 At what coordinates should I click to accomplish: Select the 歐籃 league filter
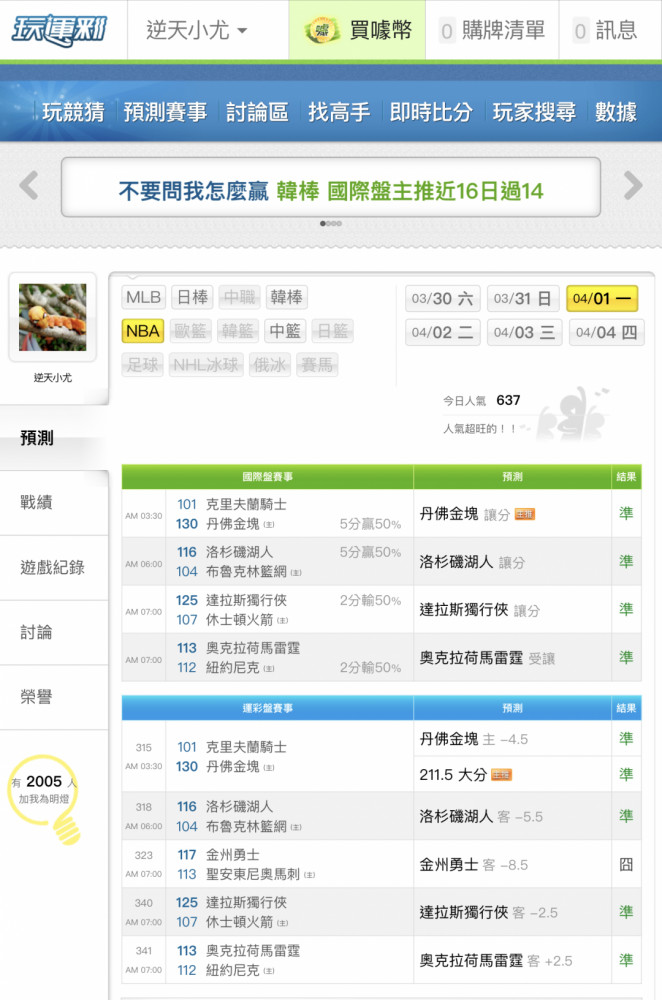pyautogui.click(x=191, y=331)
